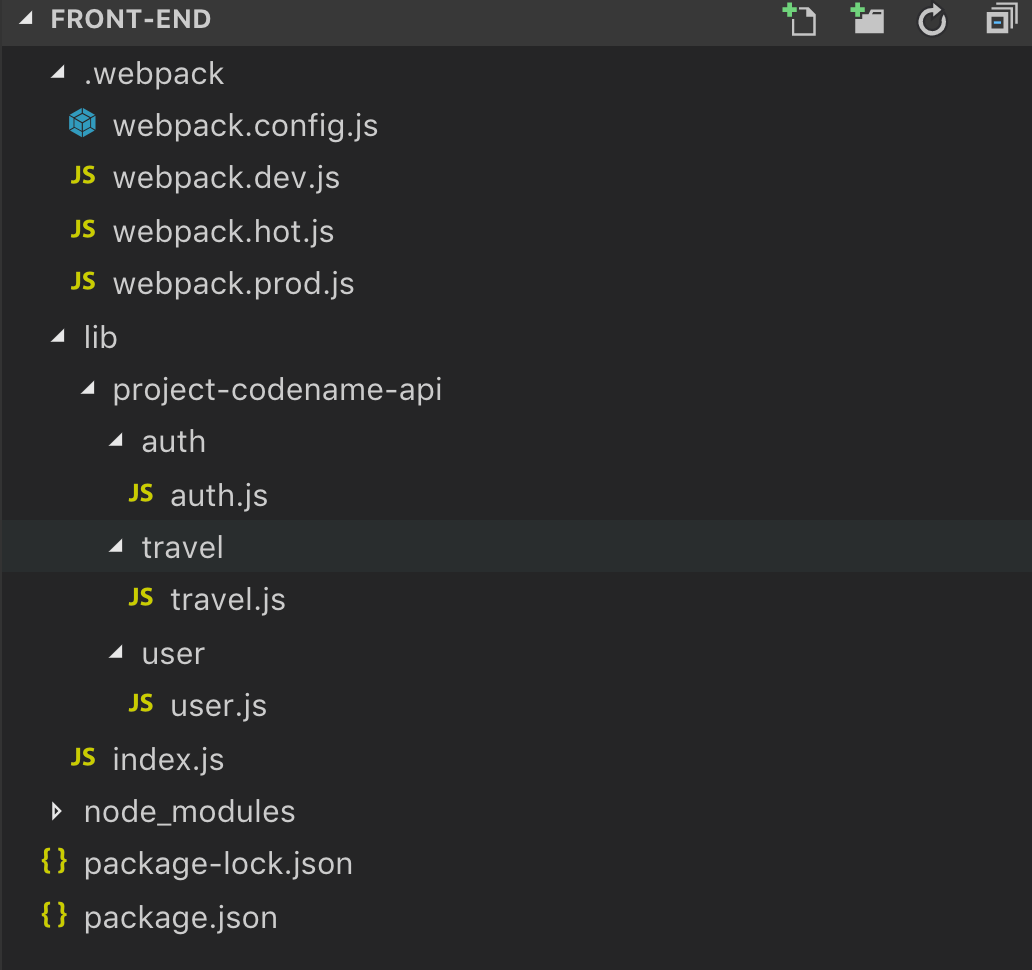The width and height of the screenshot is (1032, 970).
Task: Click the webpack.config.js cube icon
Action: [x=82, y=124]
